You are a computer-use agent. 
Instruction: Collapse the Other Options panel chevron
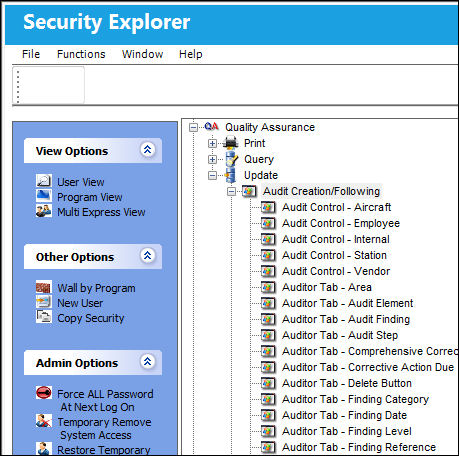pyautogui.click(x=148, y=256)
